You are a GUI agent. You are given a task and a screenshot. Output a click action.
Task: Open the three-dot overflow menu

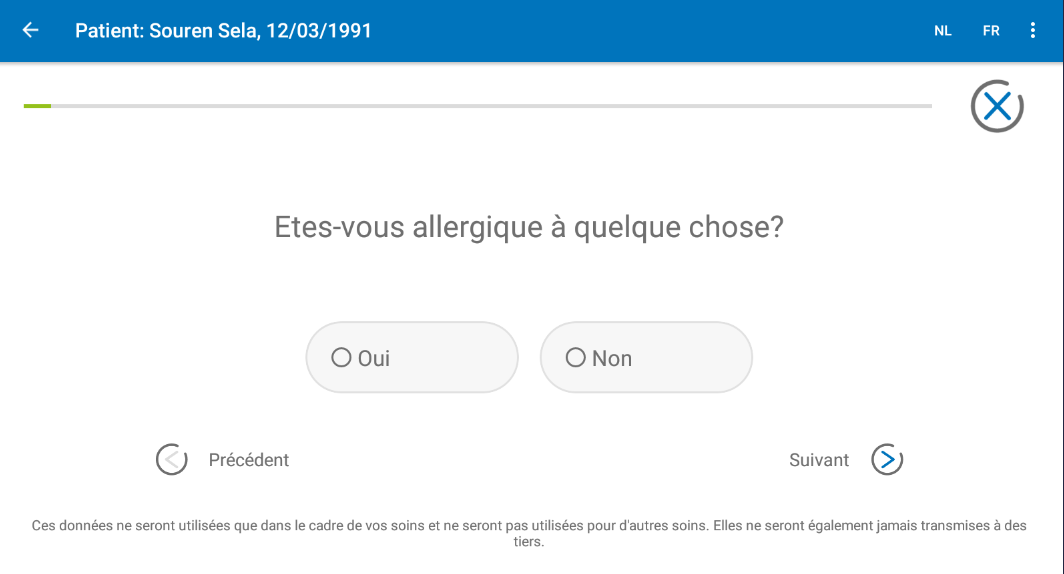(1033, 30)
